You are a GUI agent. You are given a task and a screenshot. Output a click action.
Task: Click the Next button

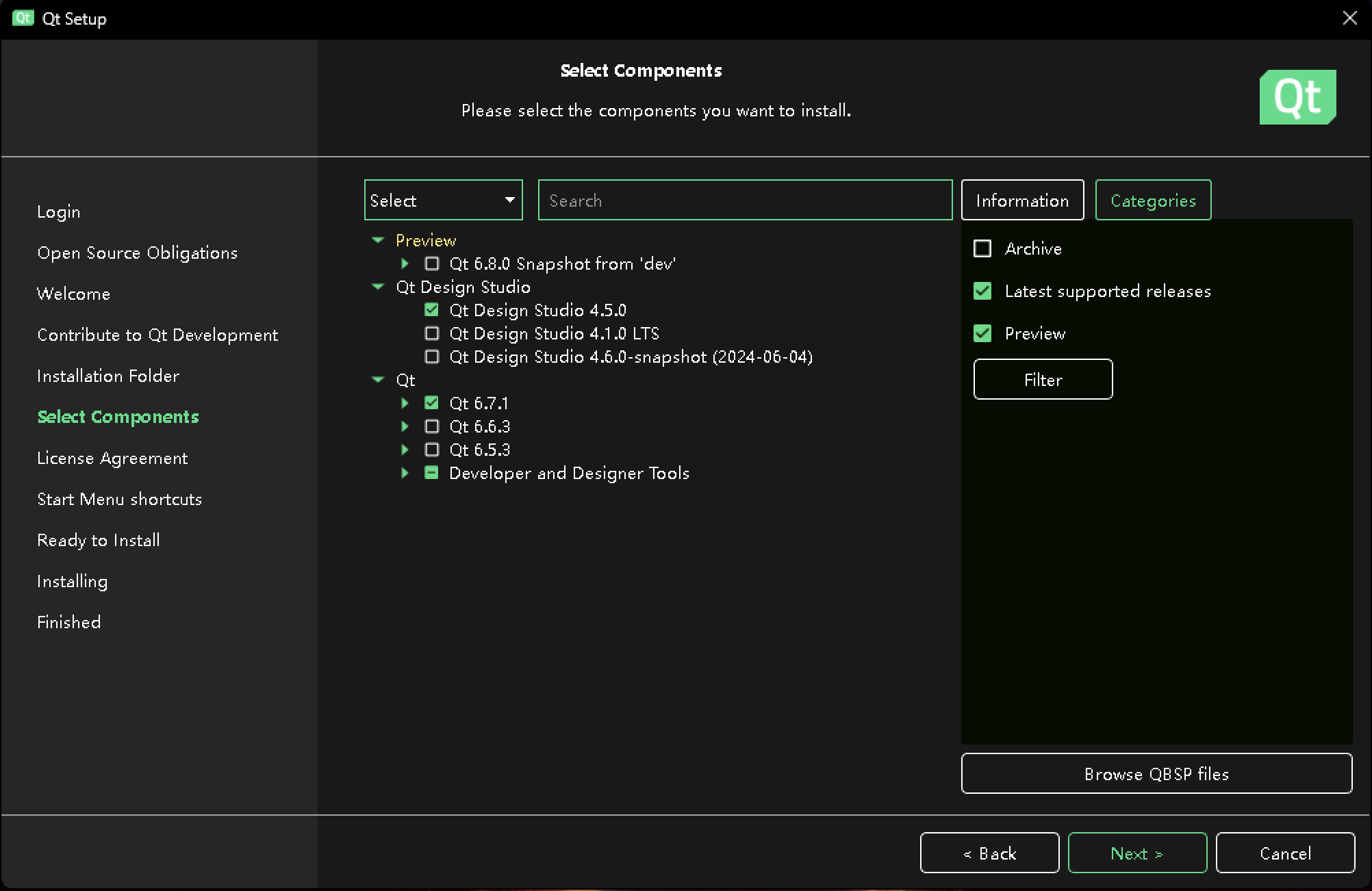[x=1136, y=853]
